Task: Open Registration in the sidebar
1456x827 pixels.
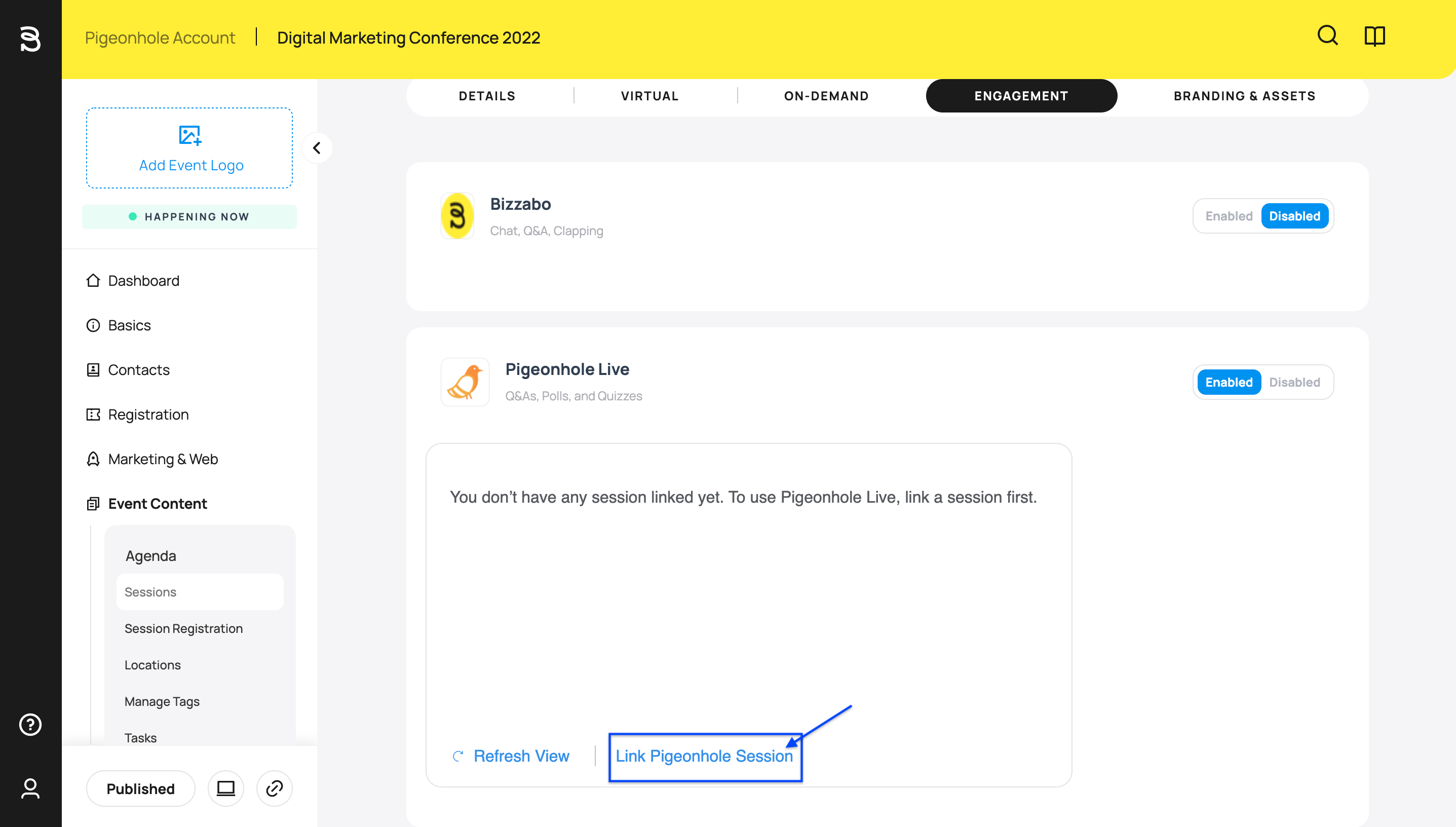Action: 149,415
